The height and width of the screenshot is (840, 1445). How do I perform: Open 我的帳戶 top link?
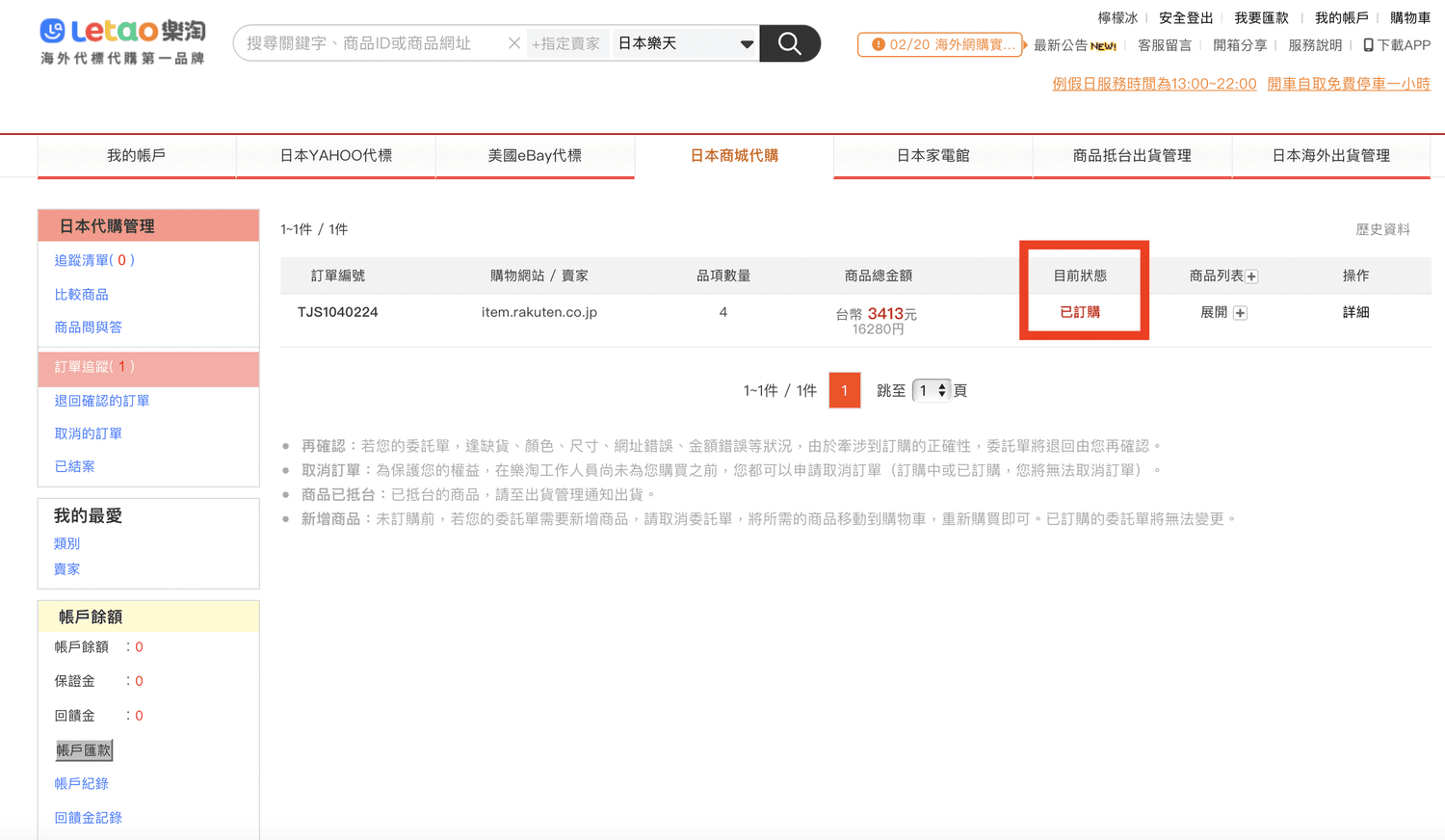coord(1341,17)
